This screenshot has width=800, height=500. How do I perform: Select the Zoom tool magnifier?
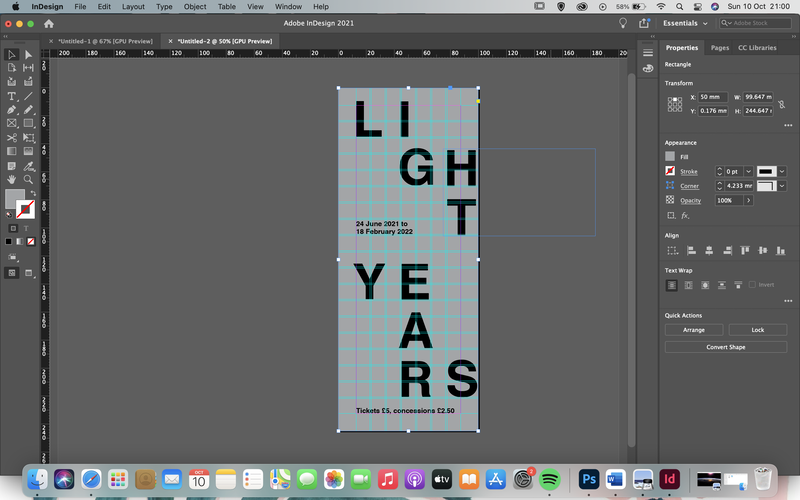click(x=29, y=180)
